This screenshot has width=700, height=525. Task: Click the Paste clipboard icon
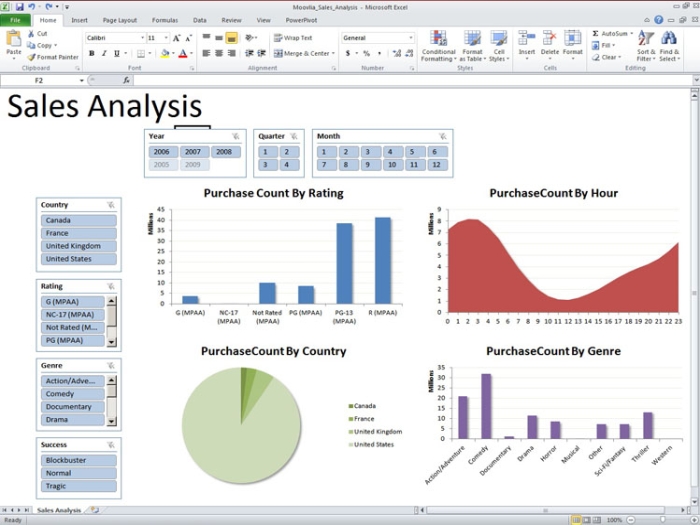tap(13, 39)
